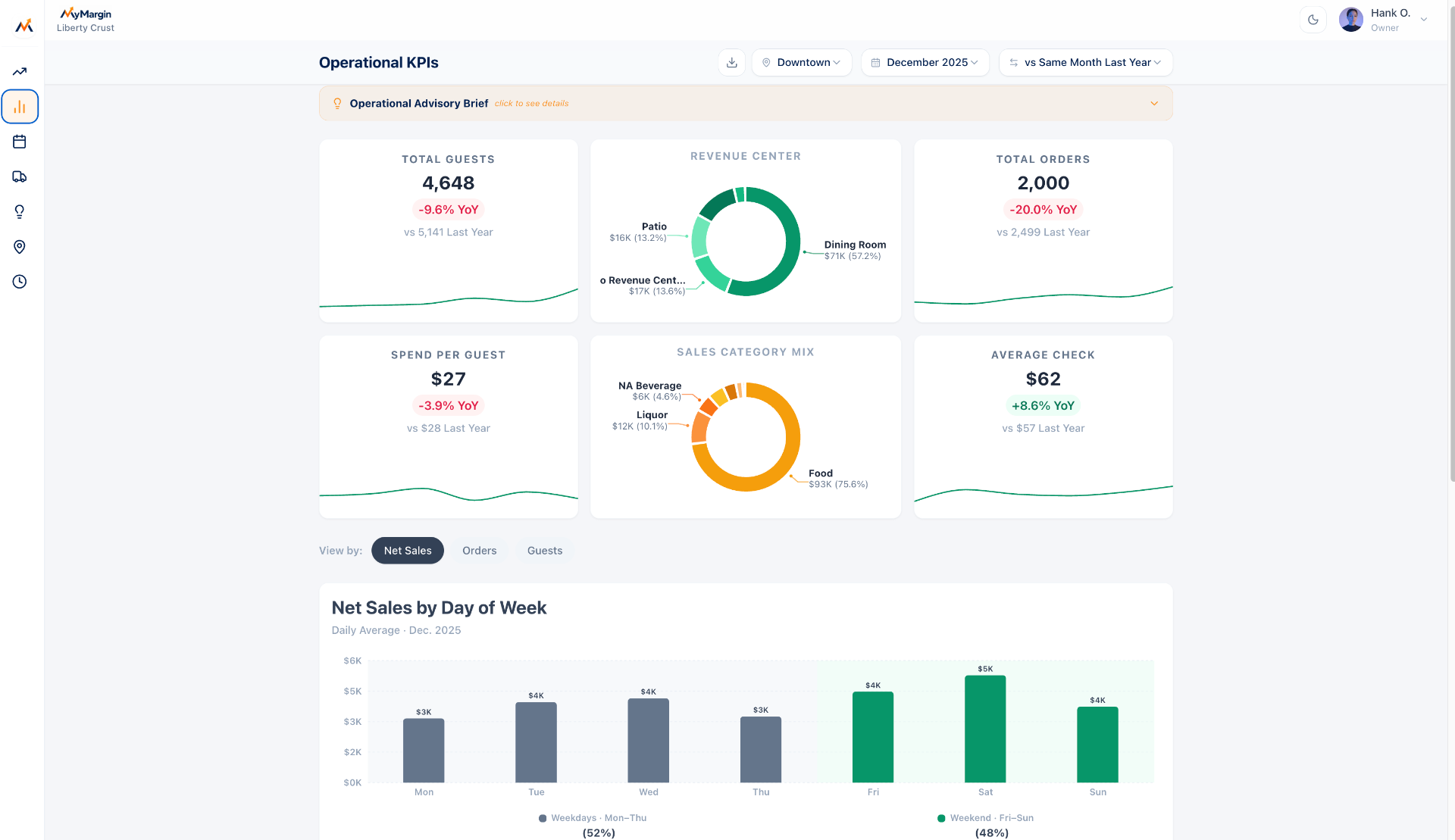Click Hank O. profile avatar
The width and height of the screenshot is (1455, 840).
[x=1351, y=20]
